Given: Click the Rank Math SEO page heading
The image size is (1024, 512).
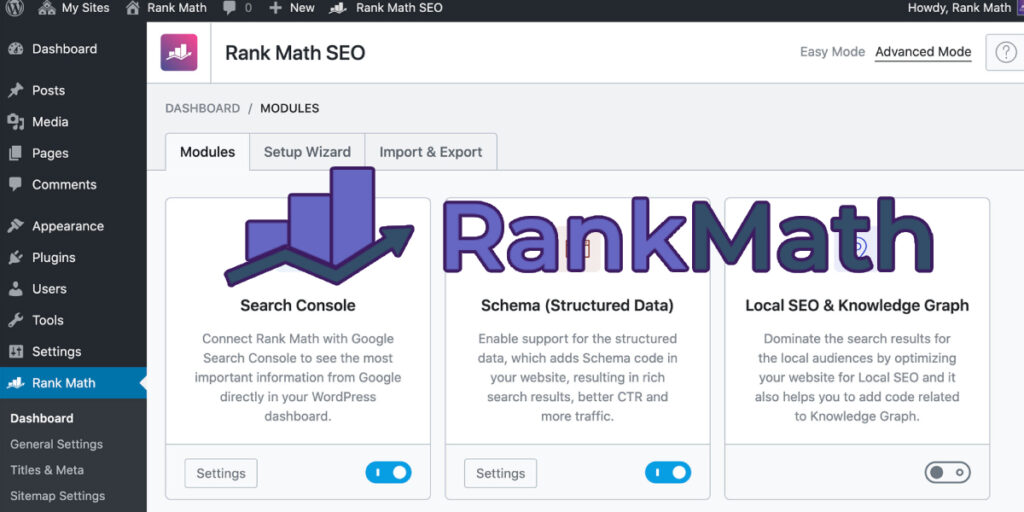Looking at the screenshot, I should pos(295,53).
